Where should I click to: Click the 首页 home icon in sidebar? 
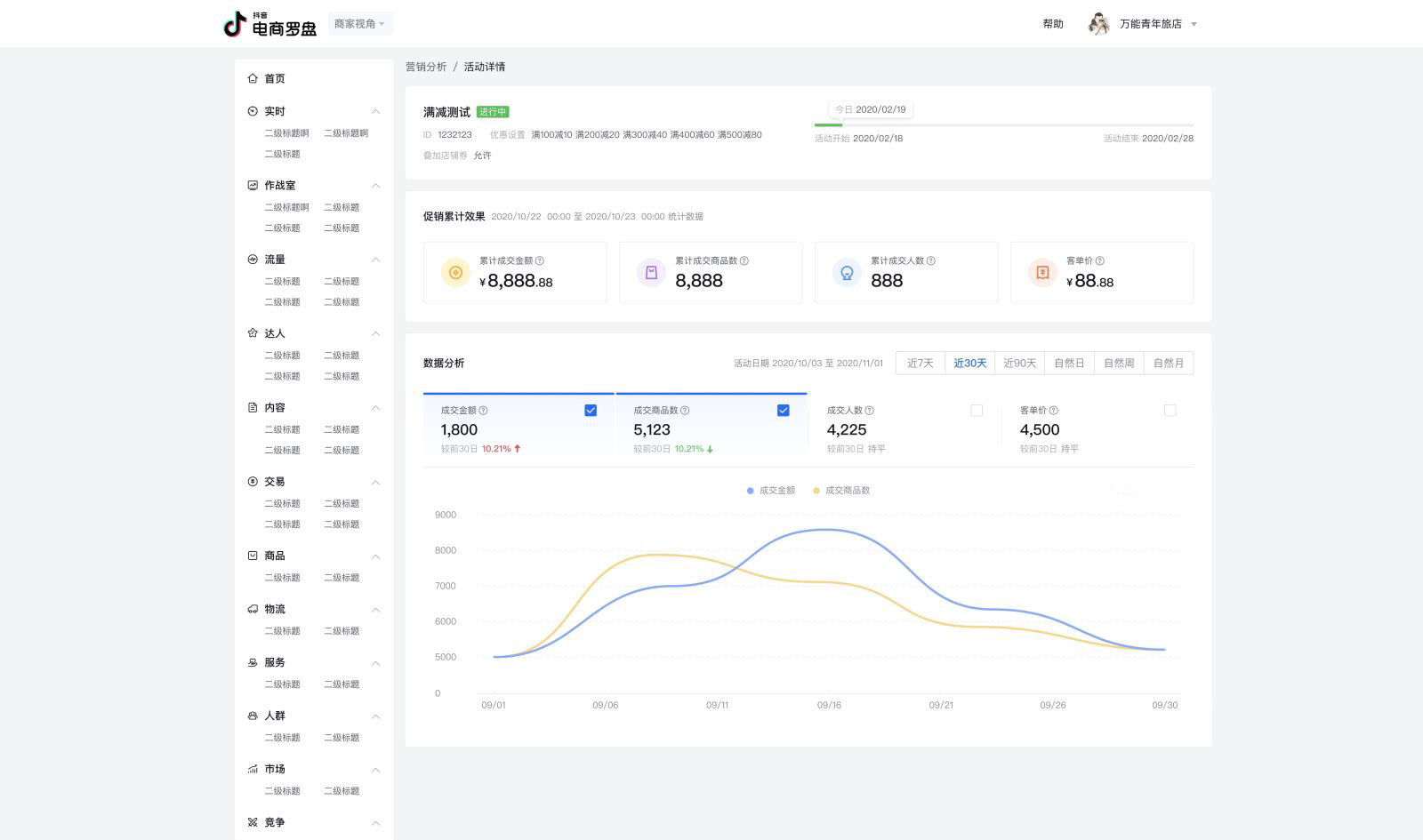253,78
